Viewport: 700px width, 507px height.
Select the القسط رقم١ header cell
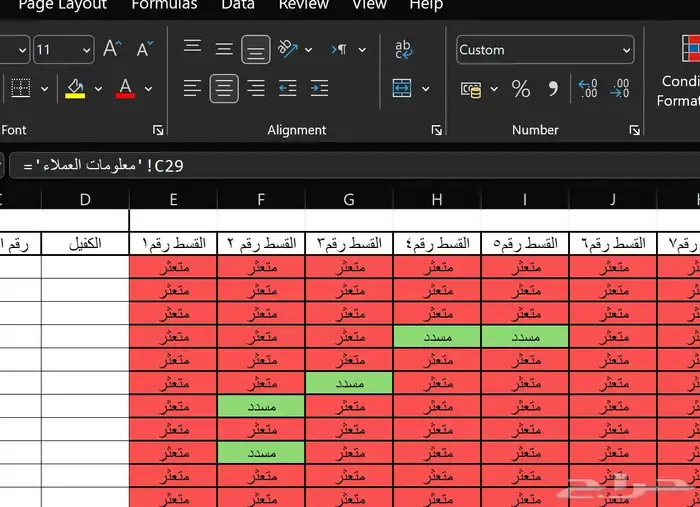[173, 244]
